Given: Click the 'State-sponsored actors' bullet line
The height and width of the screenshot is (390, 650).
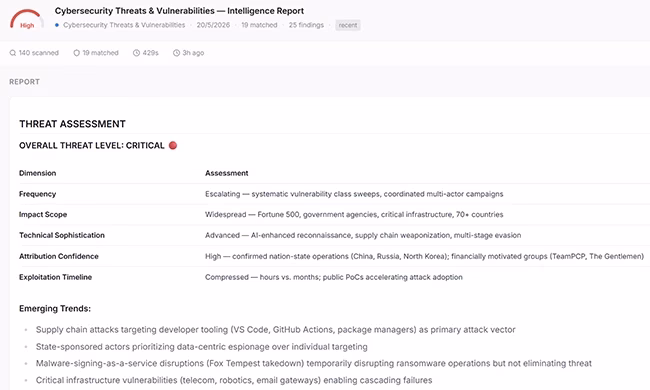Looking at the screenshot, I should coord(201,346).
